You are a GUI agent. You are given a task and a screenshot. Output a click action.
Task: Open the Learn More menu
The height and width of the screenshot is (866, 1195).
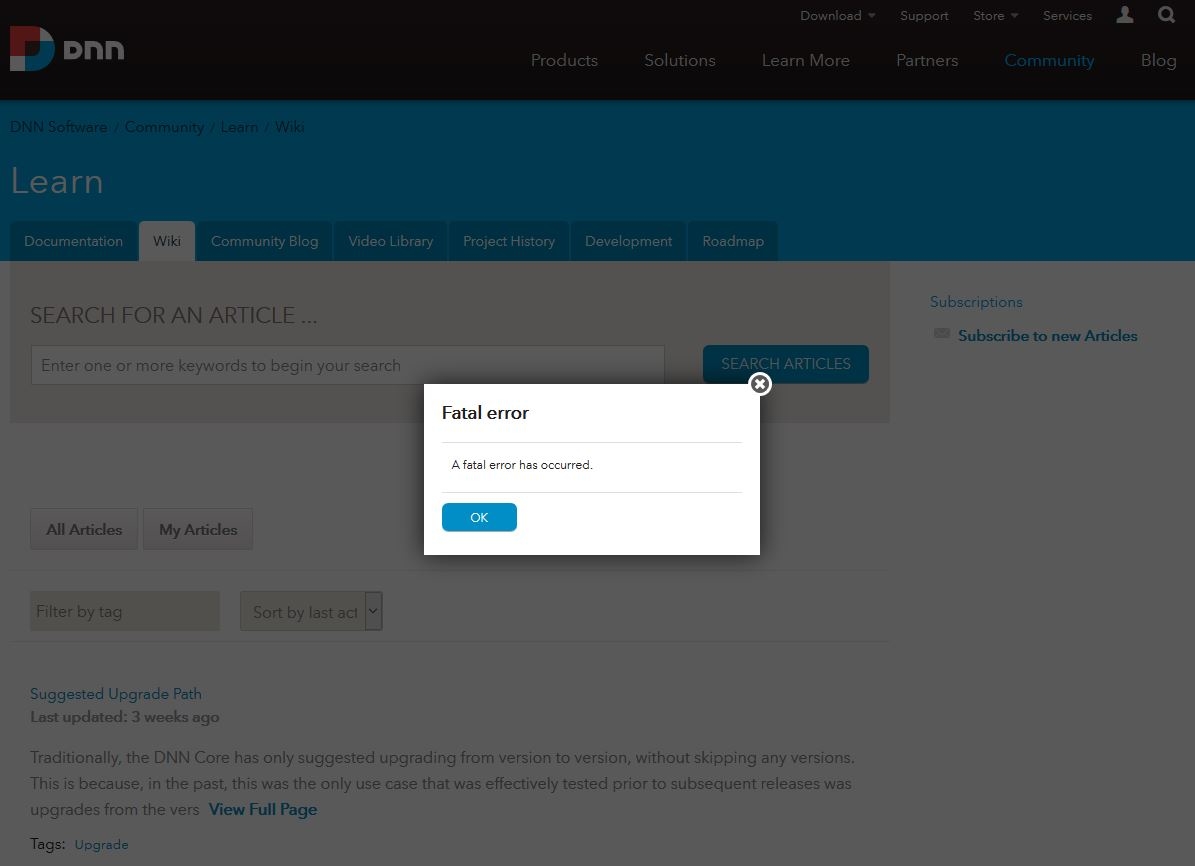[806, 60]
